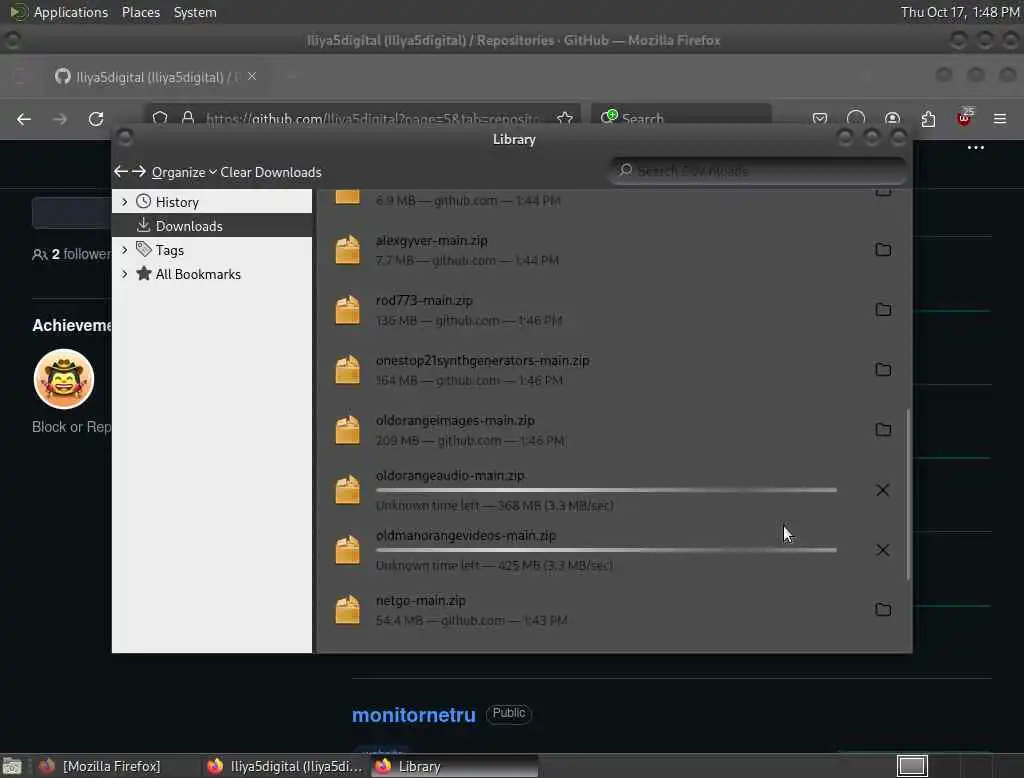Click netgo-main.zip archive icon
This screenshot has width=1024, height=778.
tap(347, 609)
